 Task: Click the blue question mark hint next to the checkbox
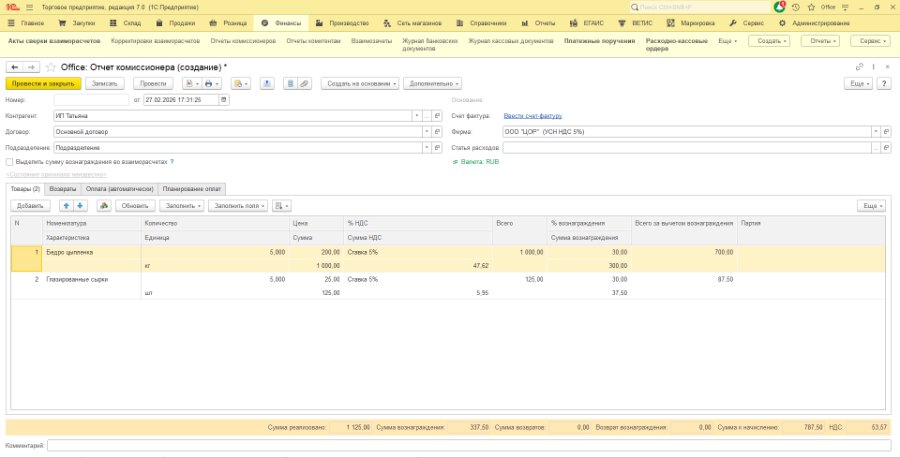(x=172, y=162)
